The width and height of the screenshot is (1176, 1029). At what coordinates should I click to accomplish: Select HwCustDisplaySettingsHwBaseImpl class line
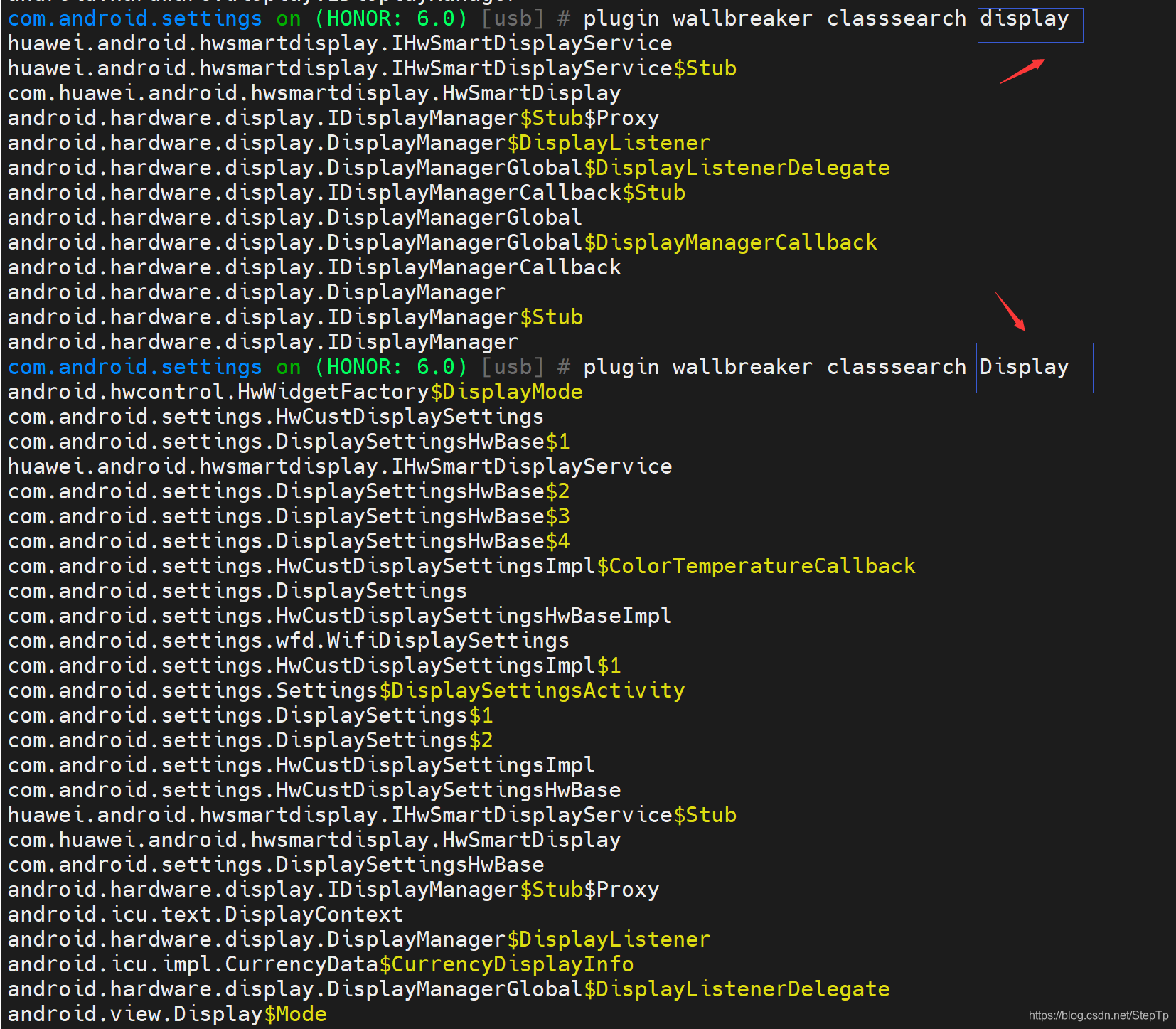point(340,617)
